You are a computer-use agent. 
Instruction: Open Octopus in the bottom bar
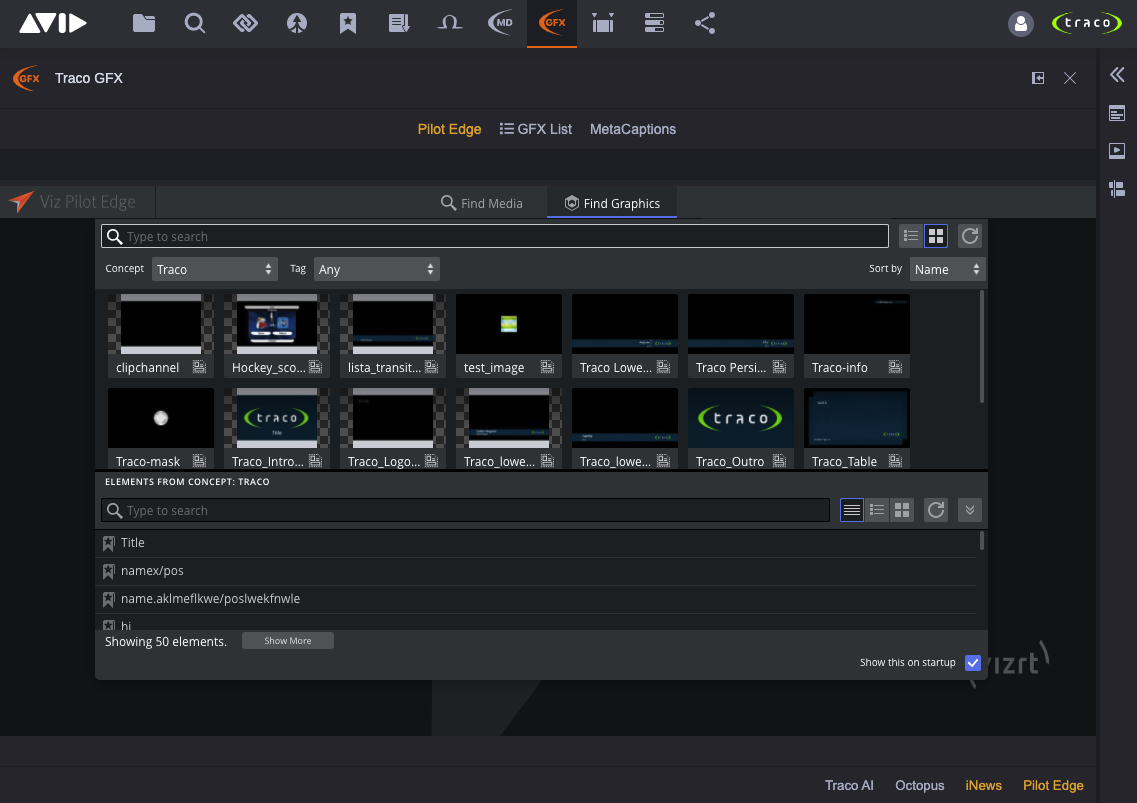(919, 786)
